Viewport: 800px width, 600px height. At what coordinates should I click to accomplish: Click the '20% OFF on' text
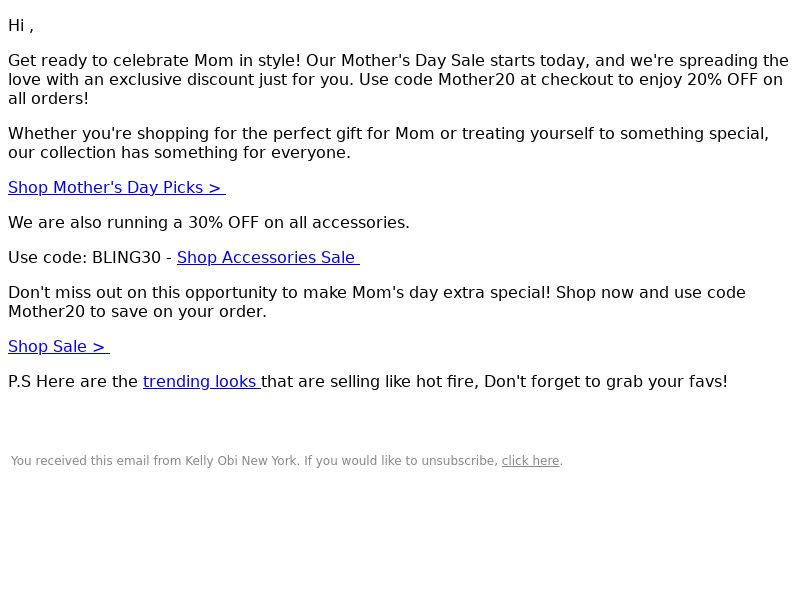(735, 80)
